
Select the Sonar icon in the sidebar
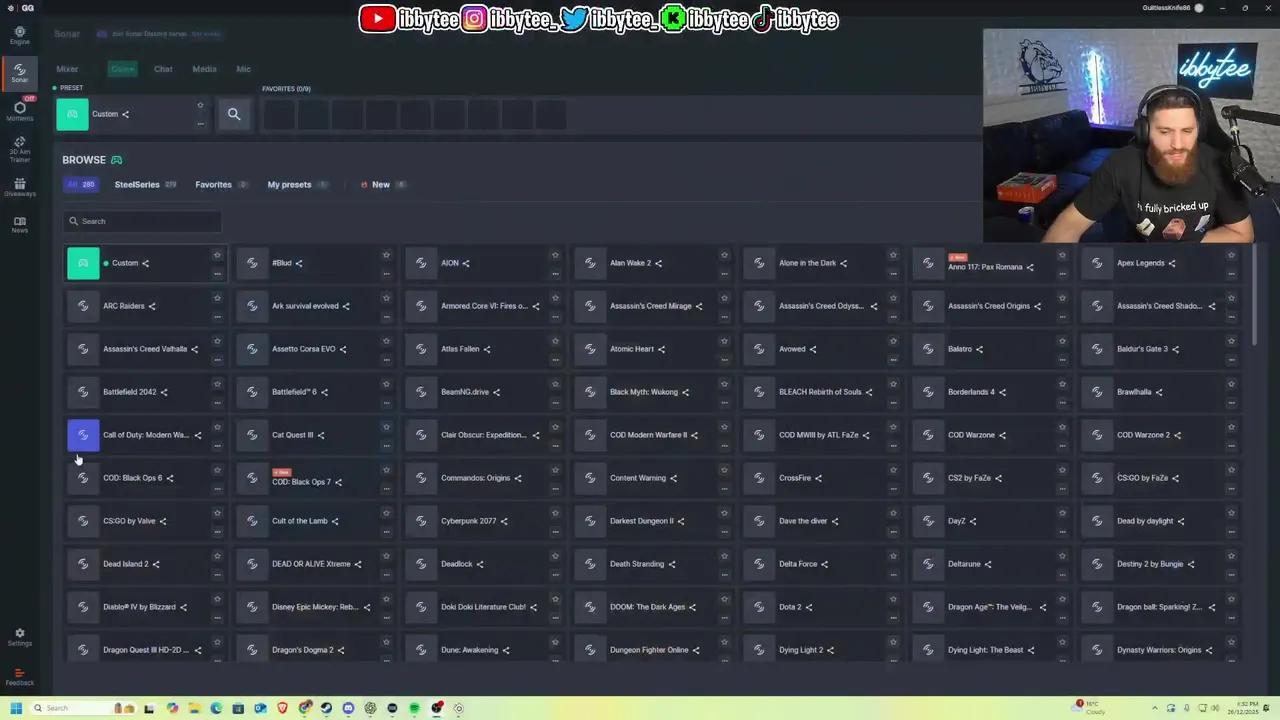(20, 72)
